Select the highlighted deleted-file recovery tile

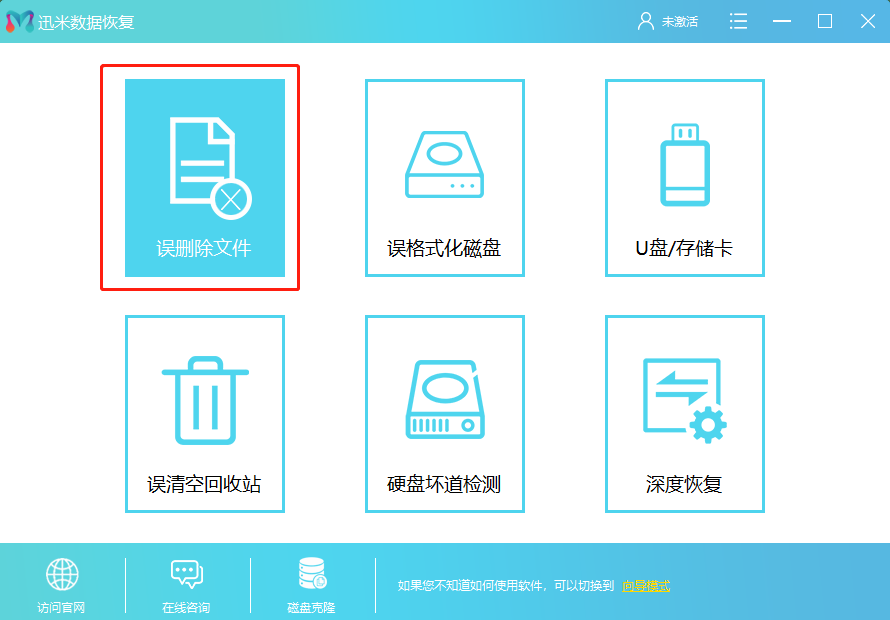(204, 177)
